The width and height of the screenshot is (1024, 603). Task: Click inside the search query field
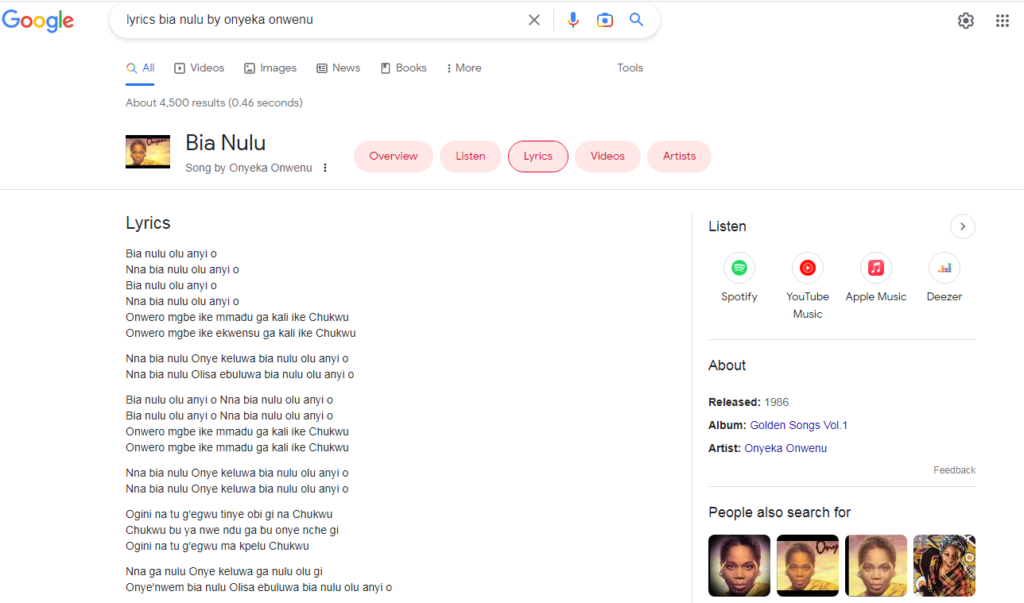coord(320,20)
